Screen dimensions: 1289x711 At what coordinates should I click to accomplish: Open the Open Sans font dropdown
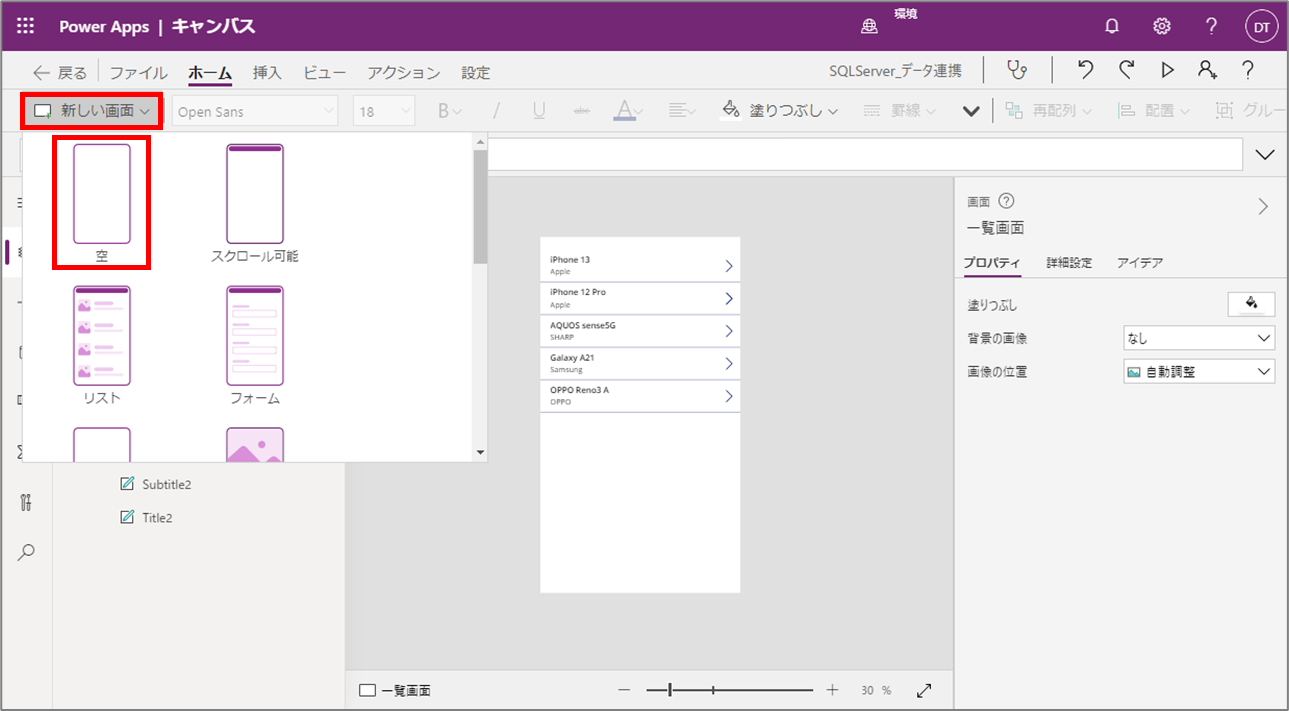(255, 111)
